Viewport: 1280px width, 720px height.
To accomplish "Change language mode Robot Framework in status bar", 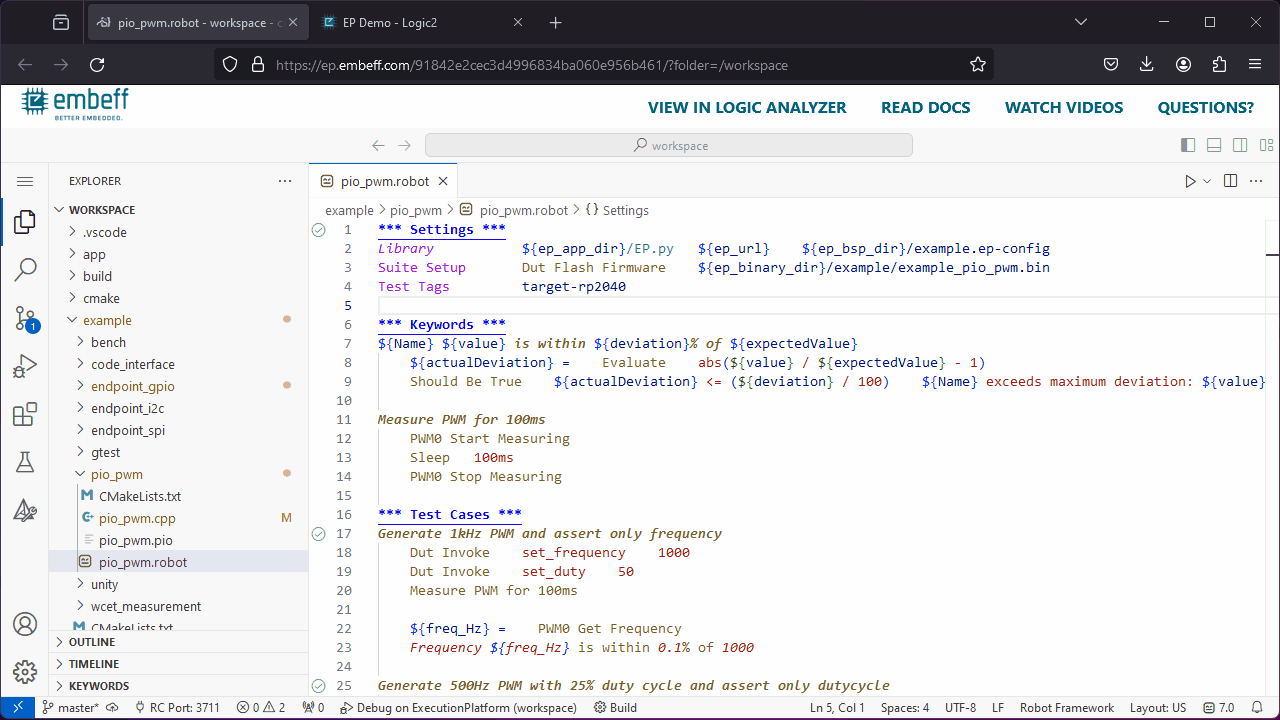I will (1067, 708).
